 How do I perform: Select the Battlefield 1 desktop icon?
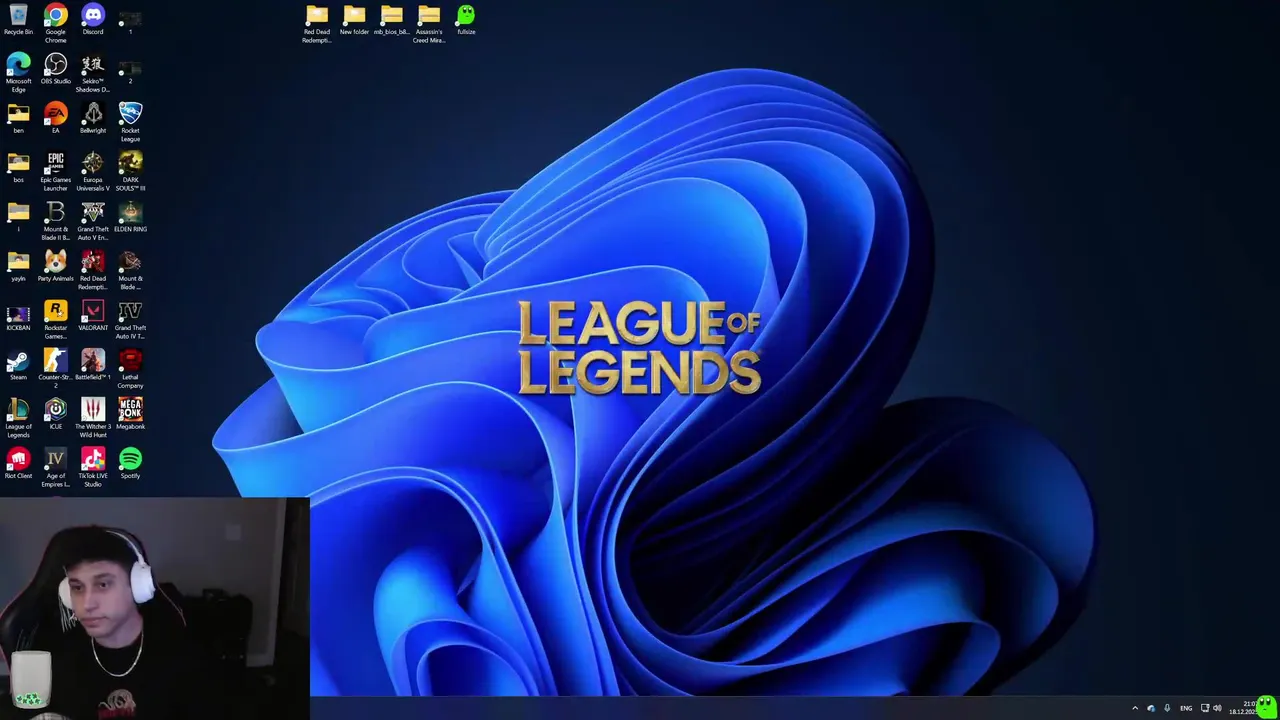(x=93, y=365)
